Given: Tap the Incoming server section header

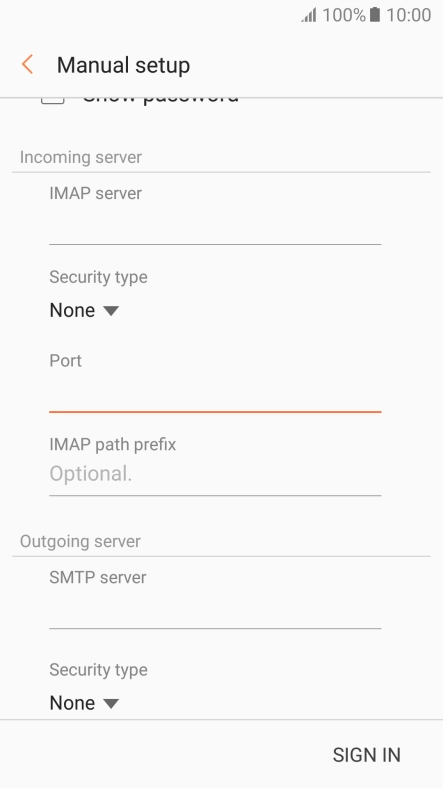Looking at the screenshot, I should pos(81,157).
